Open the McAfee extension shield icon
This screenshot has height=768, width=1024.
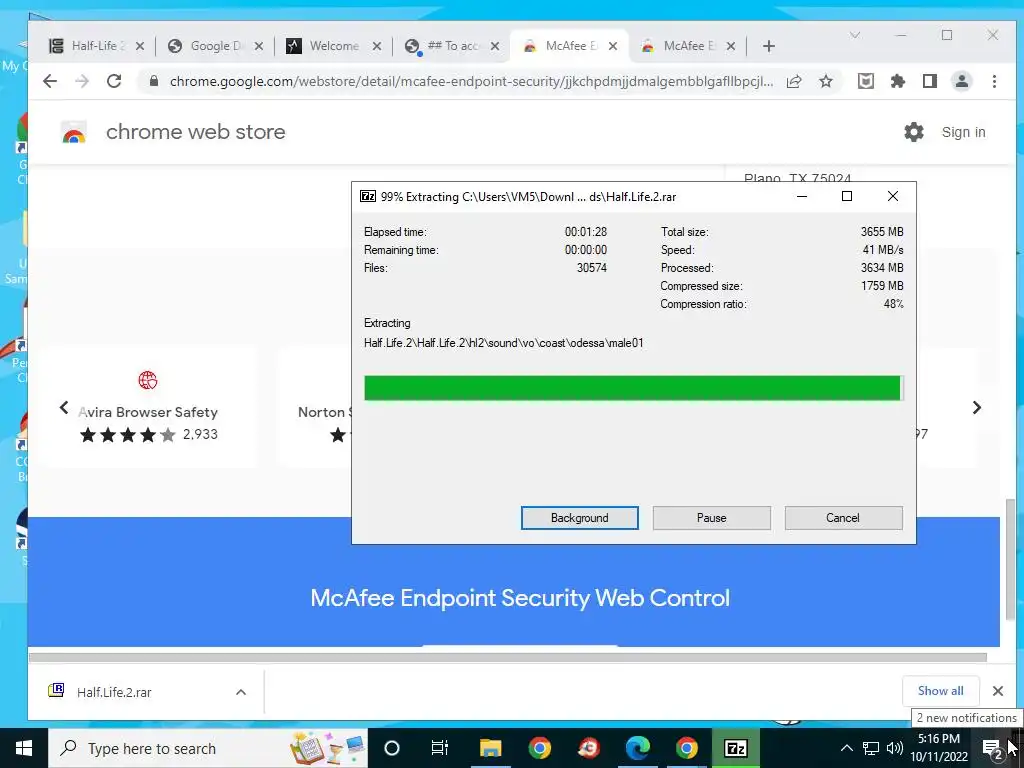(866, 81)
